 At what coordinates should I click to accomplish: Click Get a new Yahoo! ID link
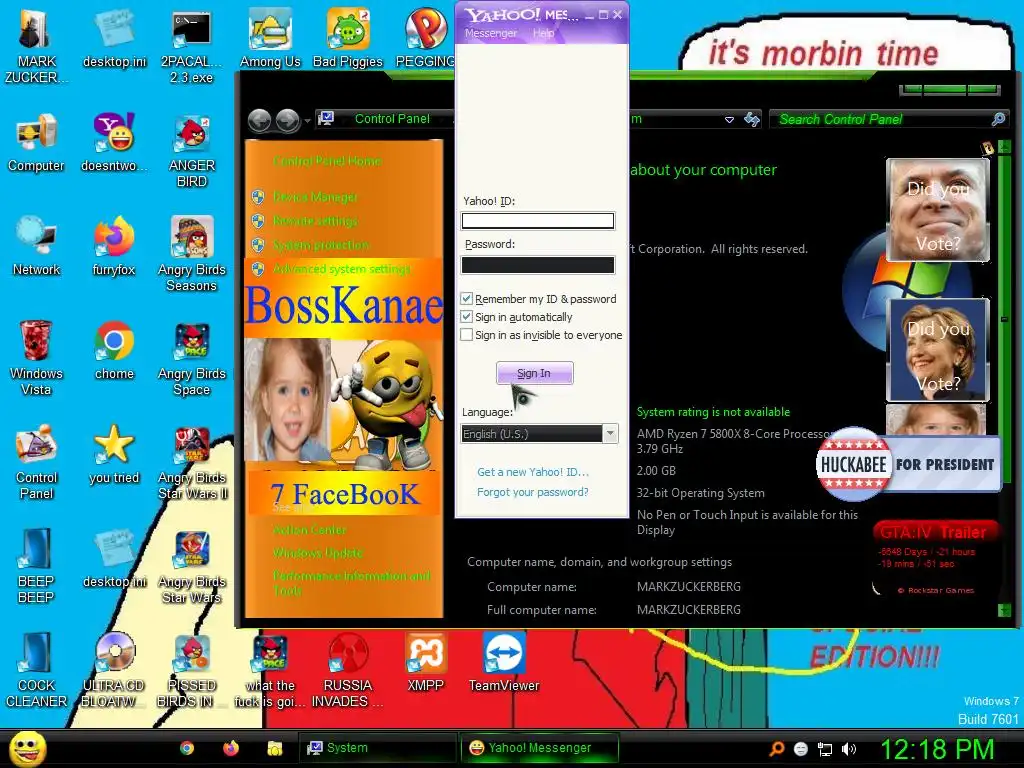point(532,472)
